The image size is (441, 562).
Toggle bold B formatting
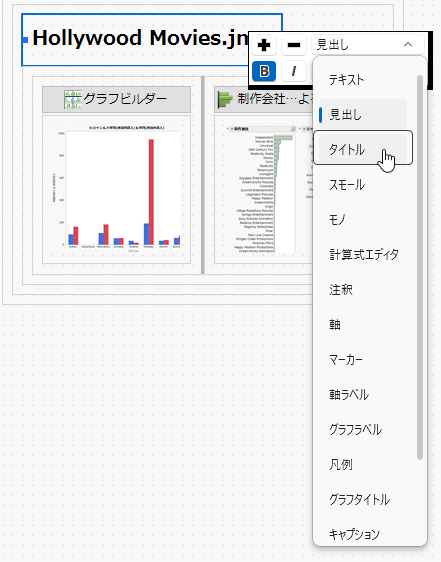tap(264, 71)
